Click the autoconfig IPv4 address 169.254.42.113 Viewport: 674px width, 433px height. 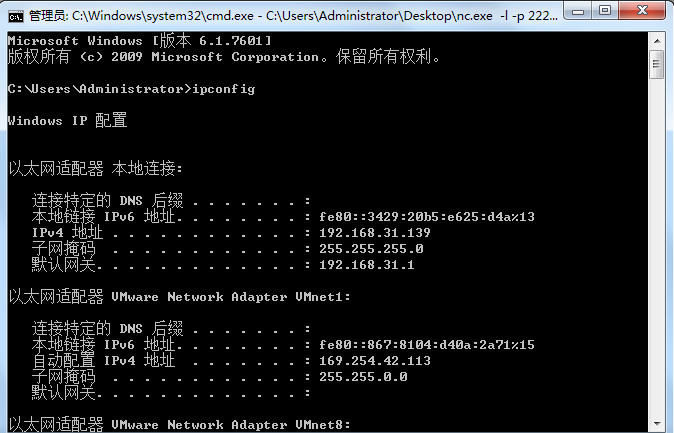374,360
